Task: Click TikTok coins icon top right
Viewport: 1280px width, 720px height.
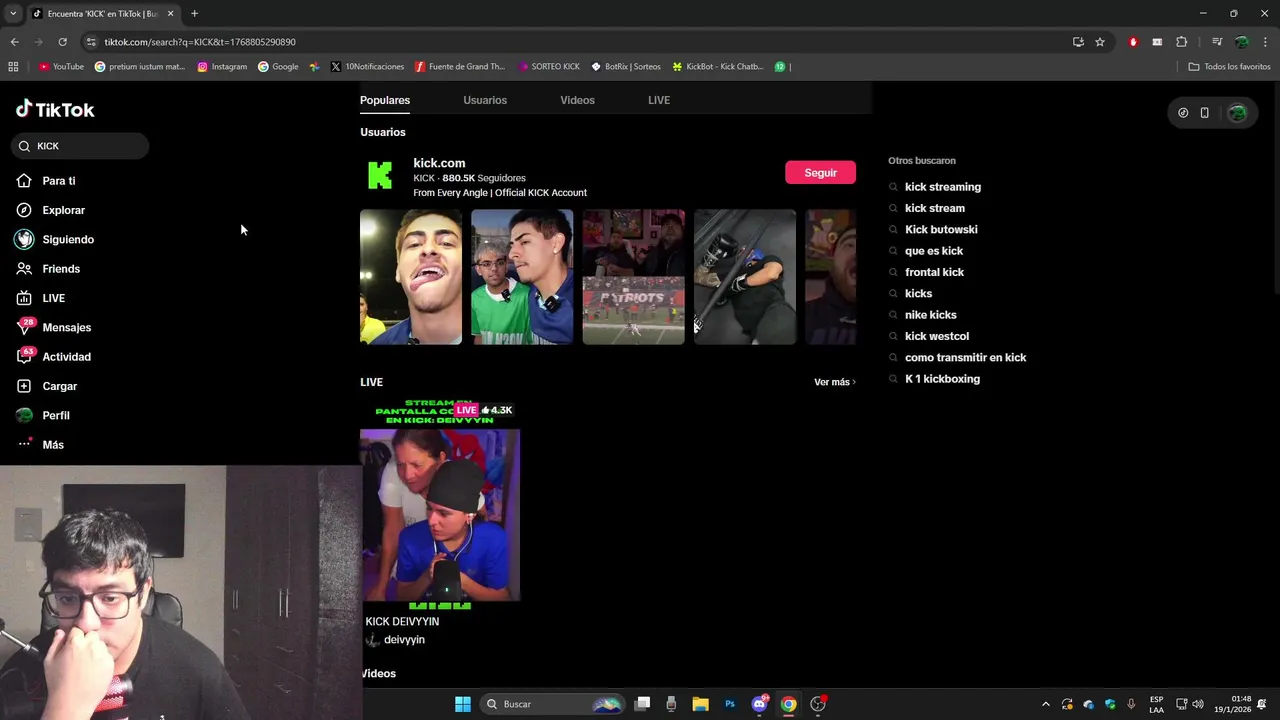Action: point(1183,113)
